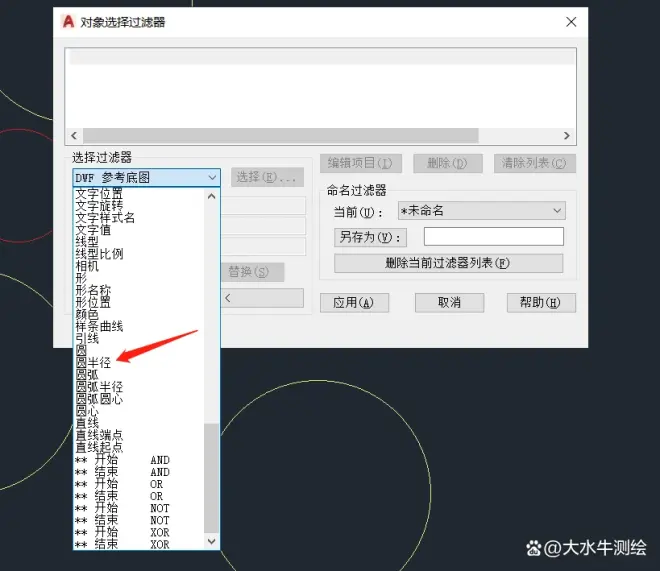This screenshot has width=660, height=571.
Task: Click 选择(E)... button
Action: tap(267, 177)
